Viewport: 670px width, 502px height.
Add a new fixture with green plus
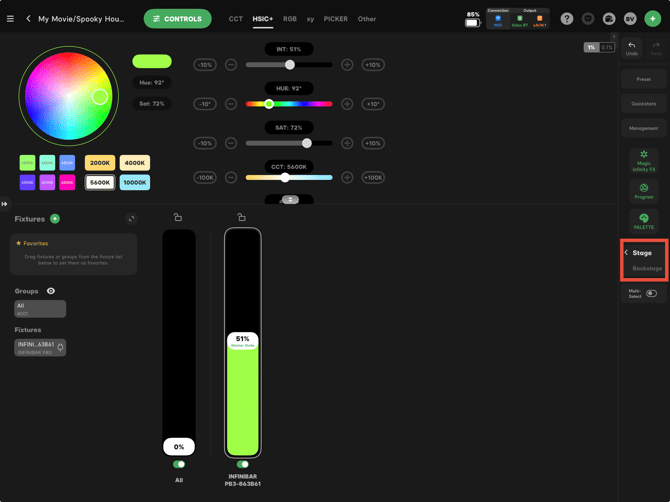[x=55, y=219]
